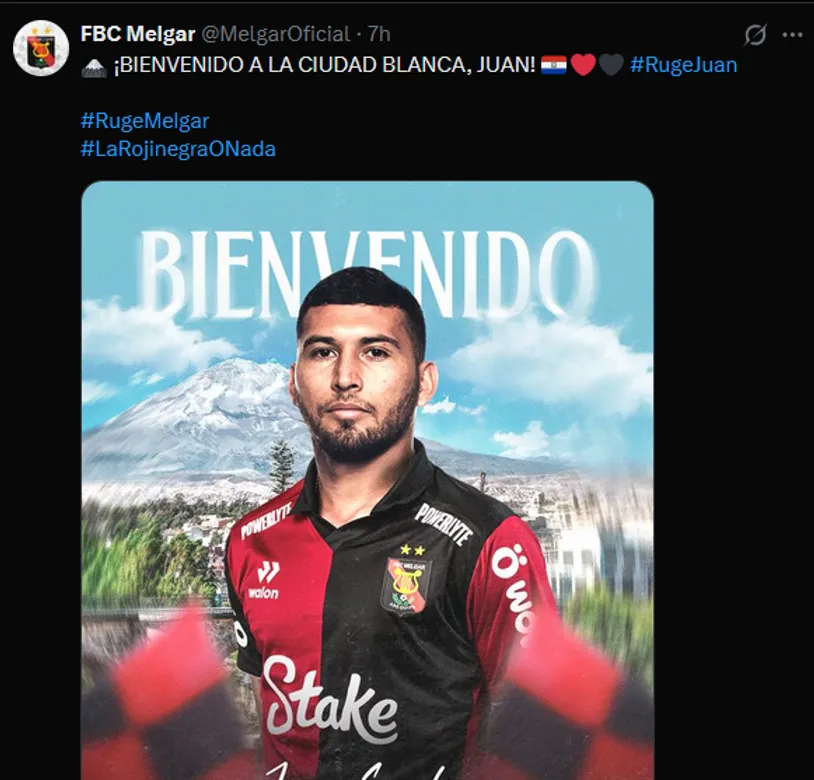This screenshot has width=814, height=780.
Task: Click the Paraguay flag emoji
Action: 553,65
